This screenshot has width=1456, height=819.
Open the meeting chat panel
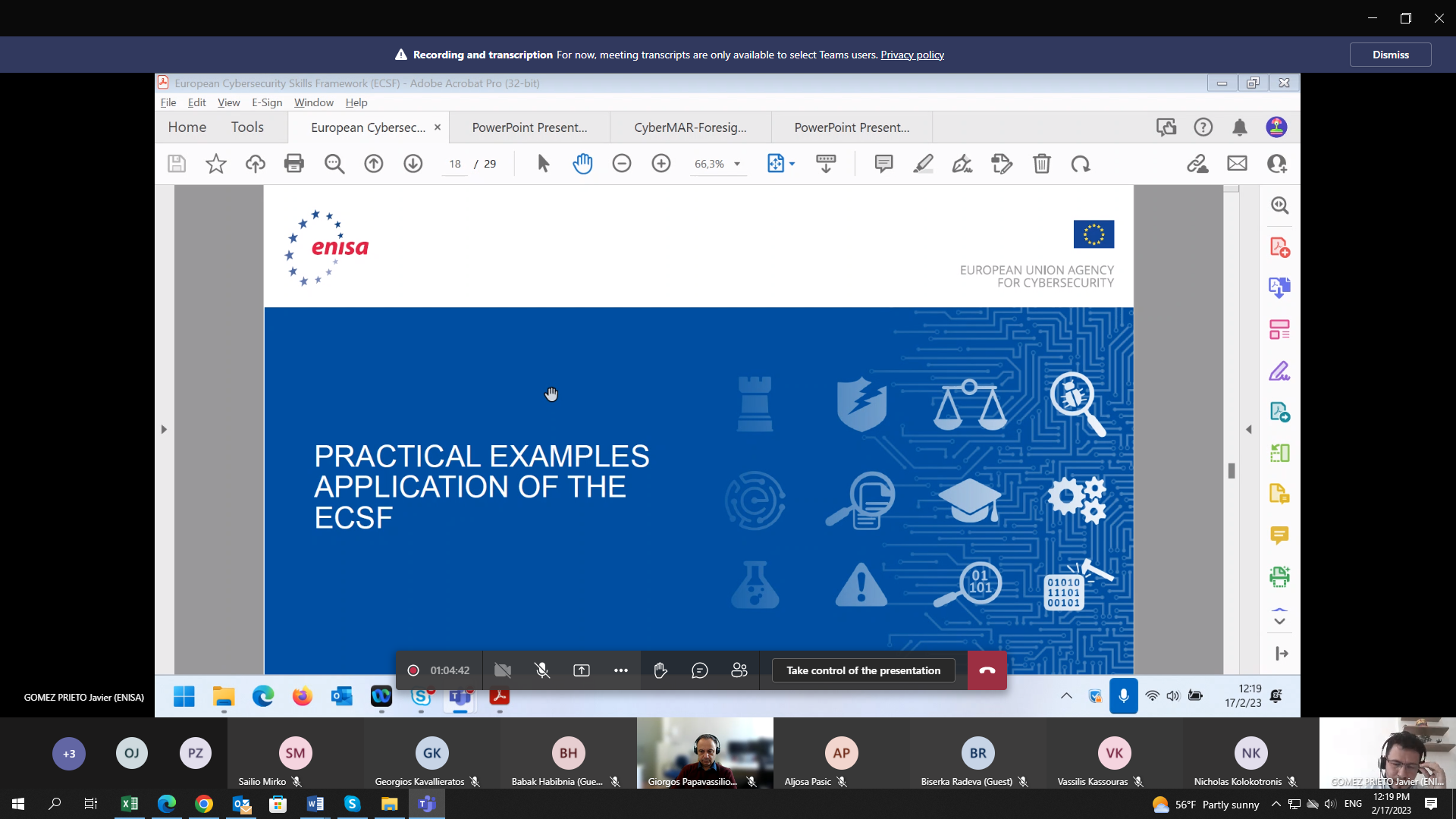700,670
